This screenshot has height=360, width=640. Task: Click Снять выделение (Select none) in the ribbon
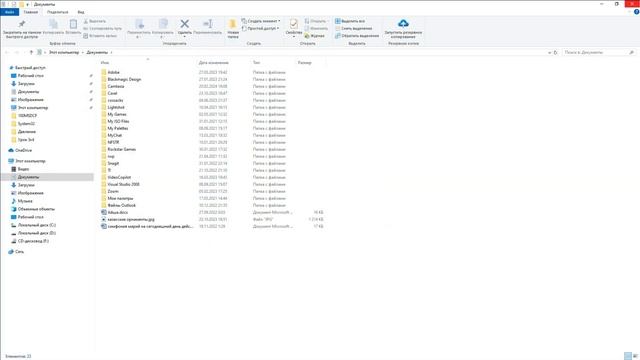tap(353, 29)
